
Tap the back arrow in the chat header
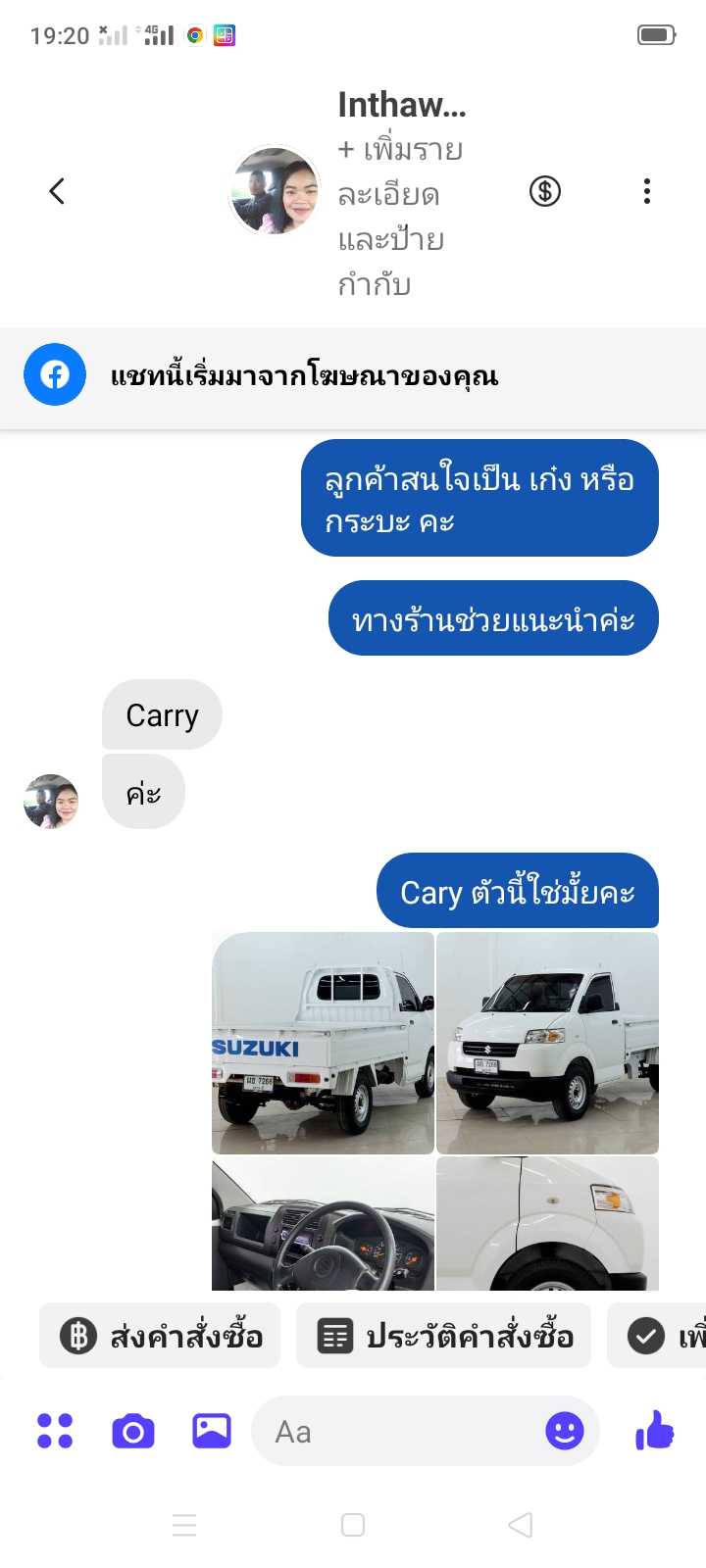tap(57, 191)
